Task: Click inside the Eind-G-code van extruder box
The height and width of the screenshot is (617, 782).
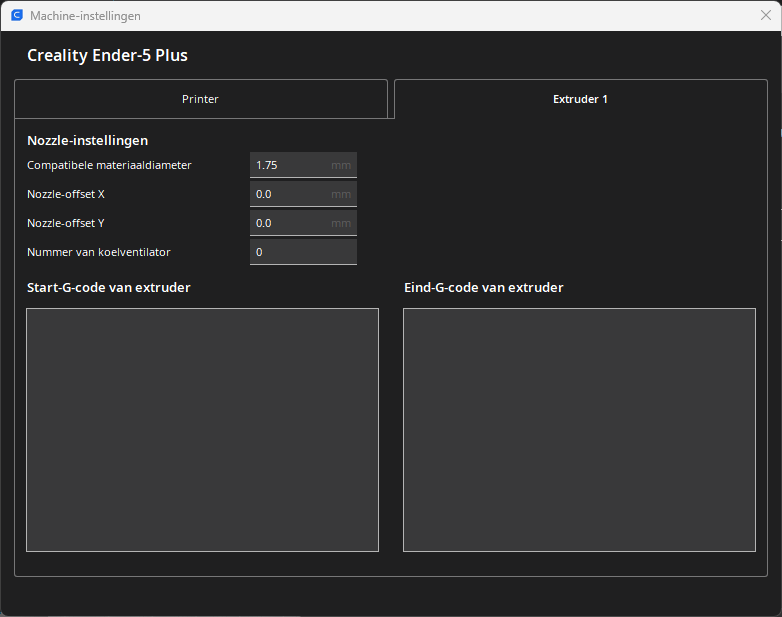Action: click(580, 430)
